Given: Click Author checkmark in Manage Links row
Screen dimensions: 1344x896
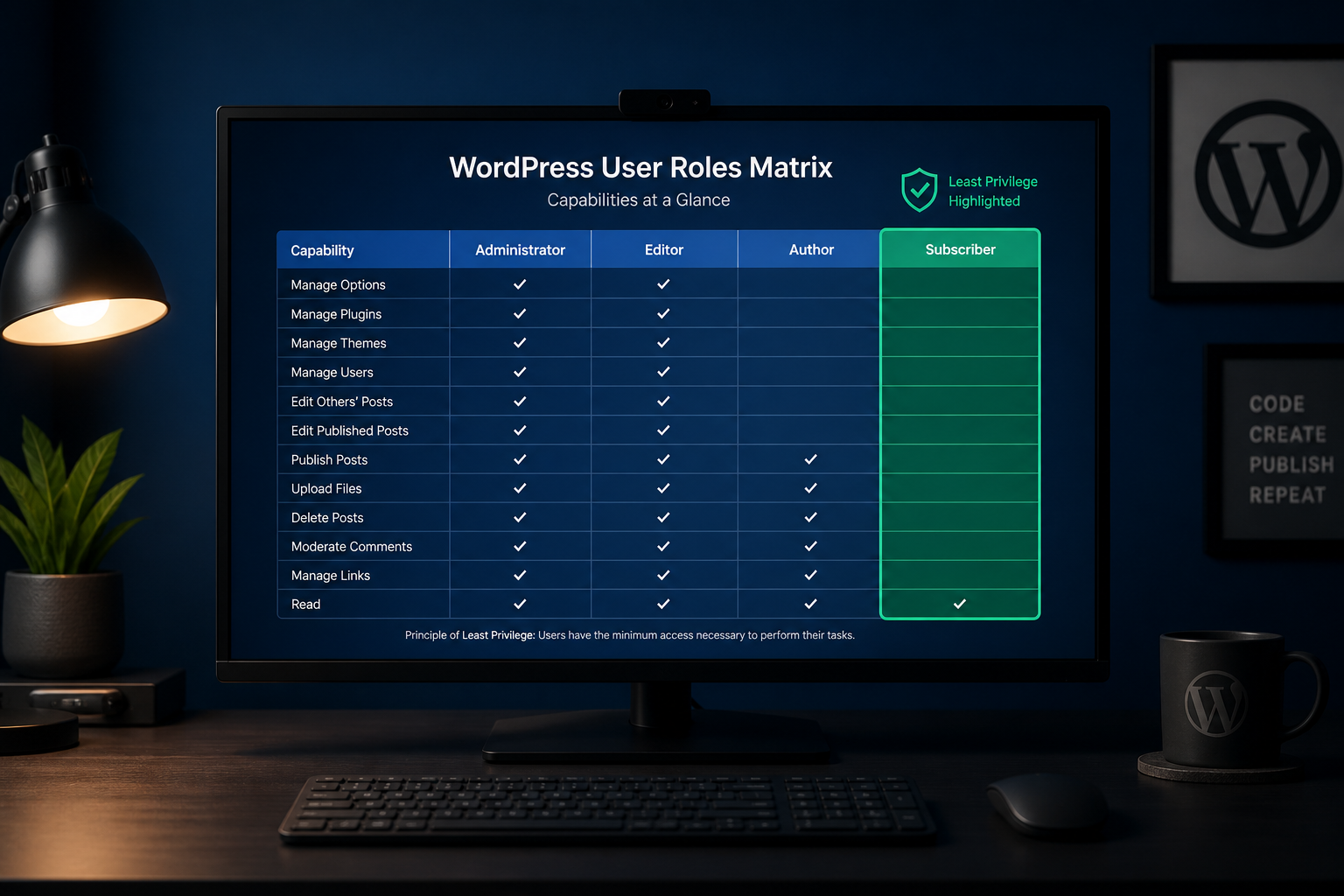Looking at the screenshot, I should 811,575.
